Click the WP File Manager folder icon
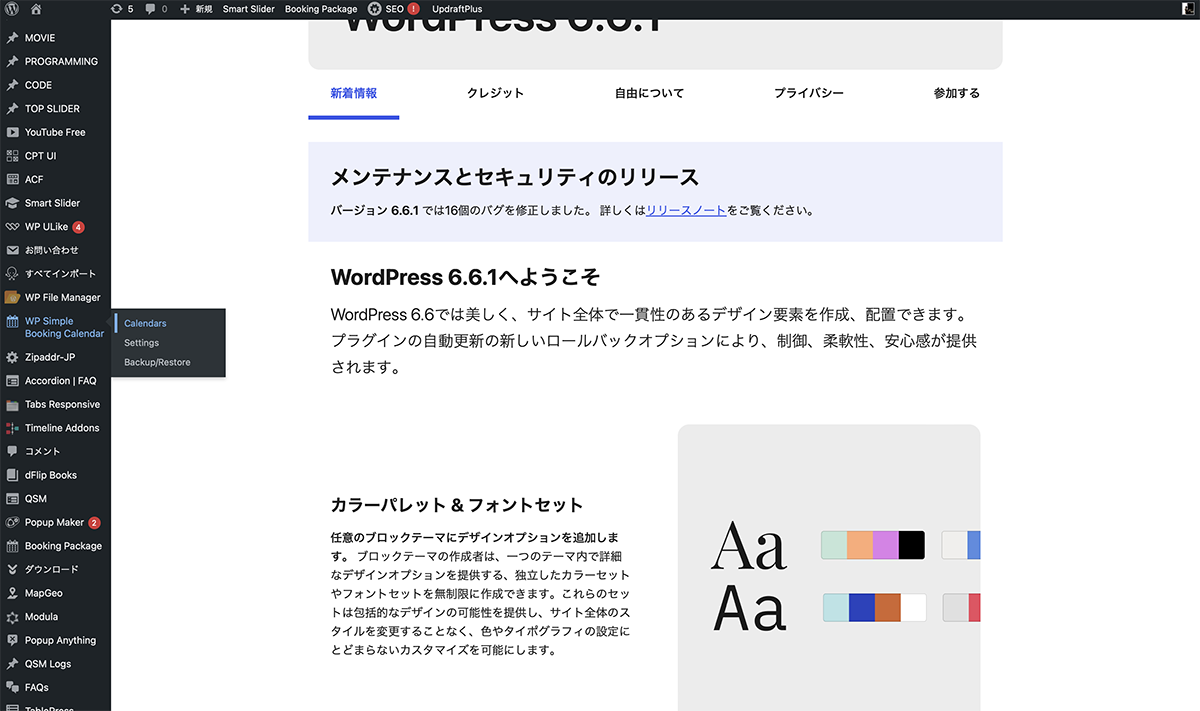This screenshot has height=711, width=1200. coord(12,297)
